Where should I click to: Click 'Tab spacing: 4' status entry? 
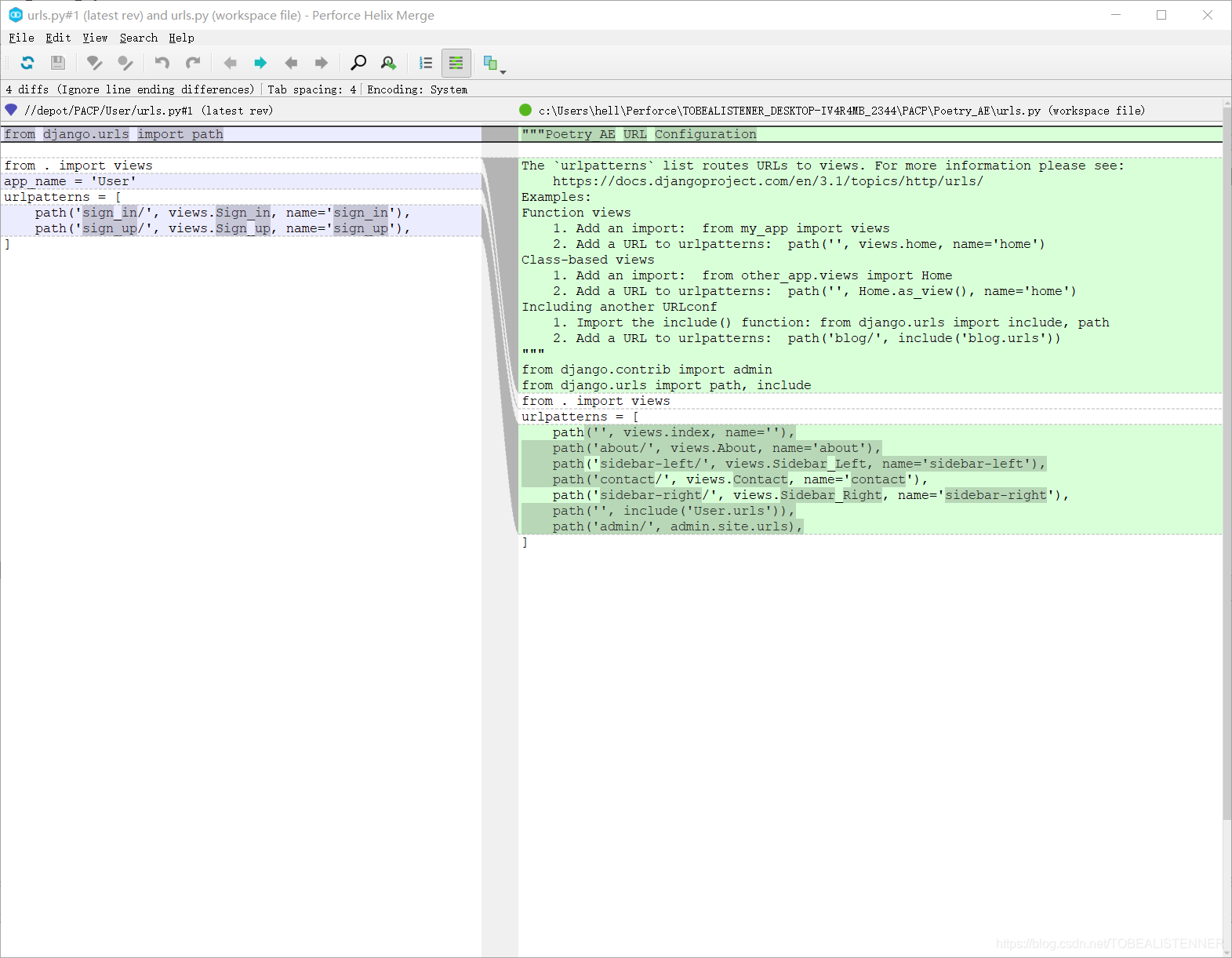point(312,89)
